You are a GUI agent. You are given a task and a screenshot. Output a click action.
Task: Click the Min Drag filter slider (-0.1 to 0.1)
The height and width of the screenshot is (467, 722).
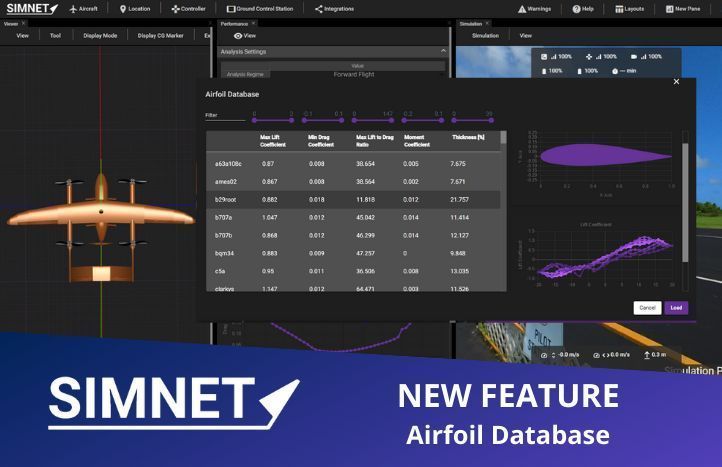[323, 120]
